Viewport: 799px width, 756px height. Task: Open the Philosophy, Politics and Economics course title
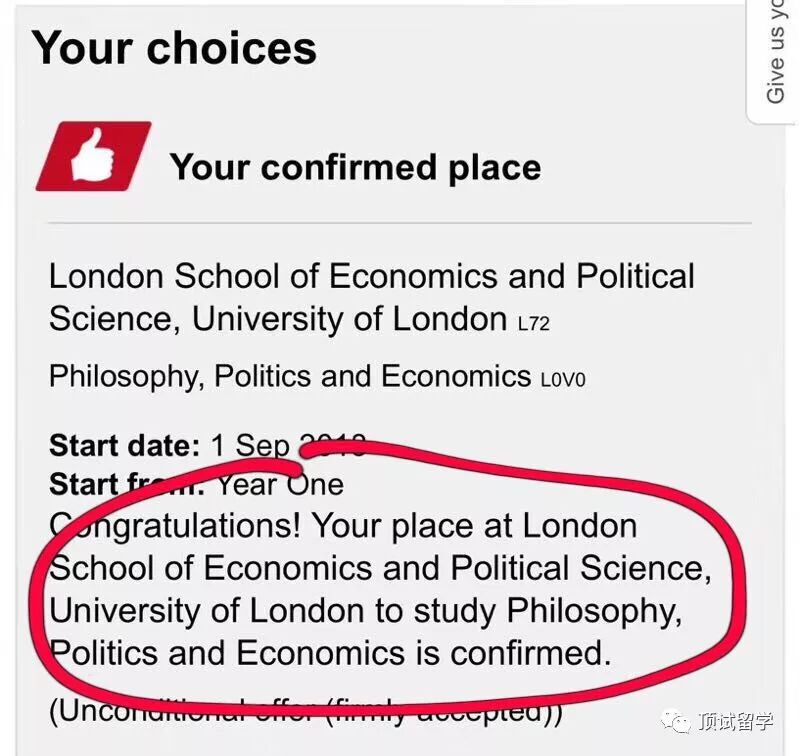290,377
